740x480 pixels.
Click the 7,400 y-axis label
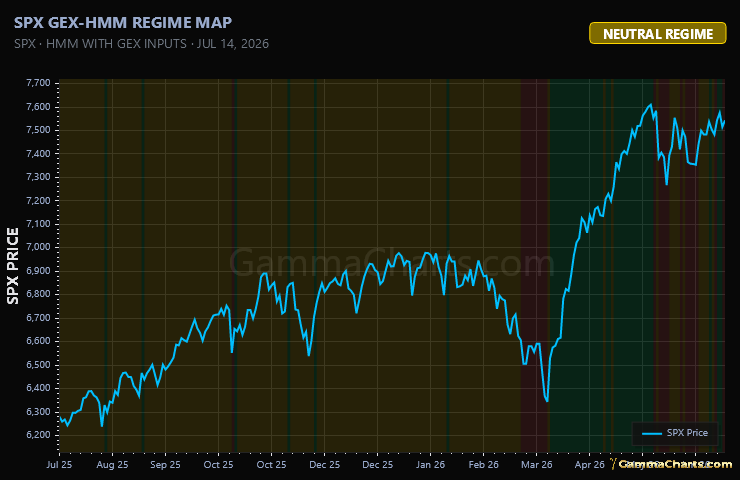(x=38, y=153)
